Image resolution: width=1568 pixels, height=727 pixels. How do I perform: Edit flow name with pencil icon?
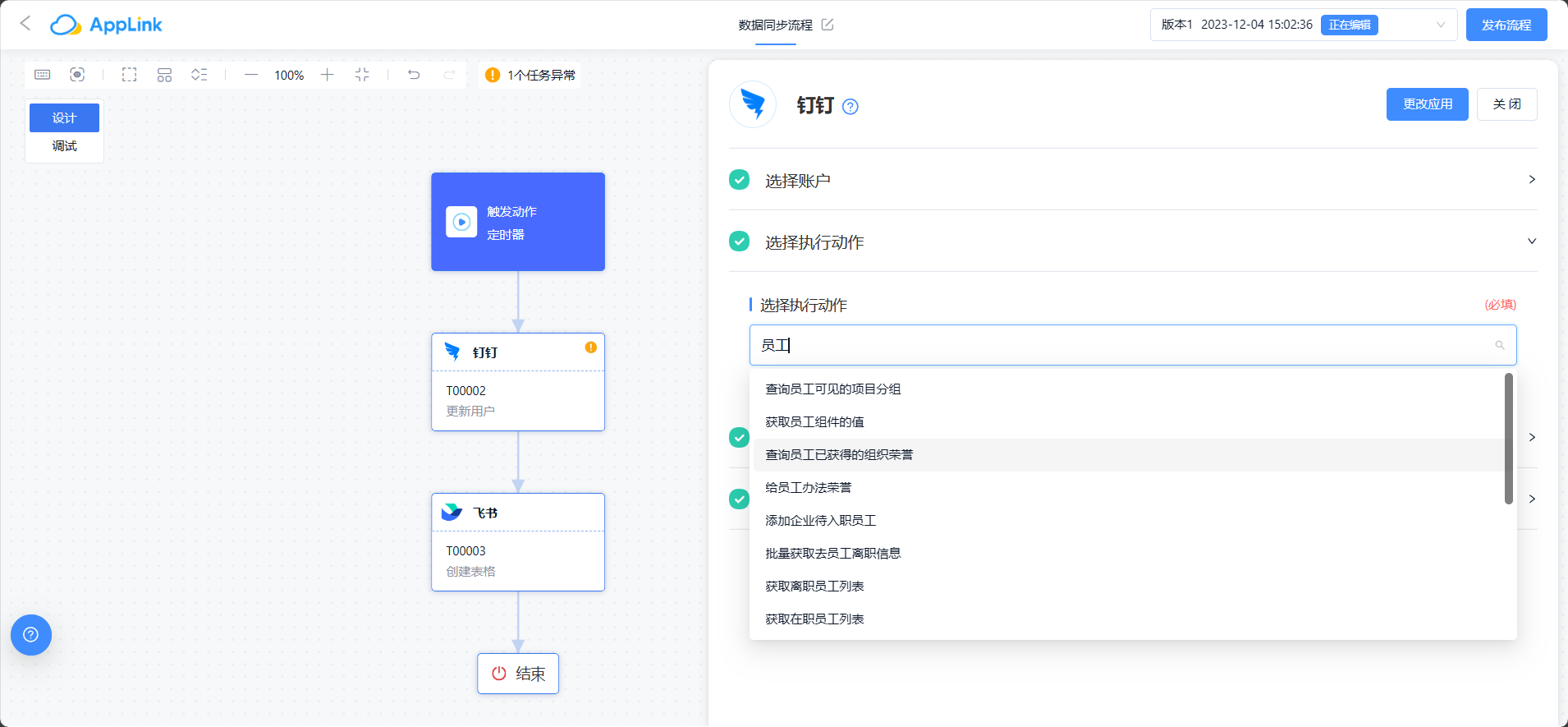coord(828,25)
